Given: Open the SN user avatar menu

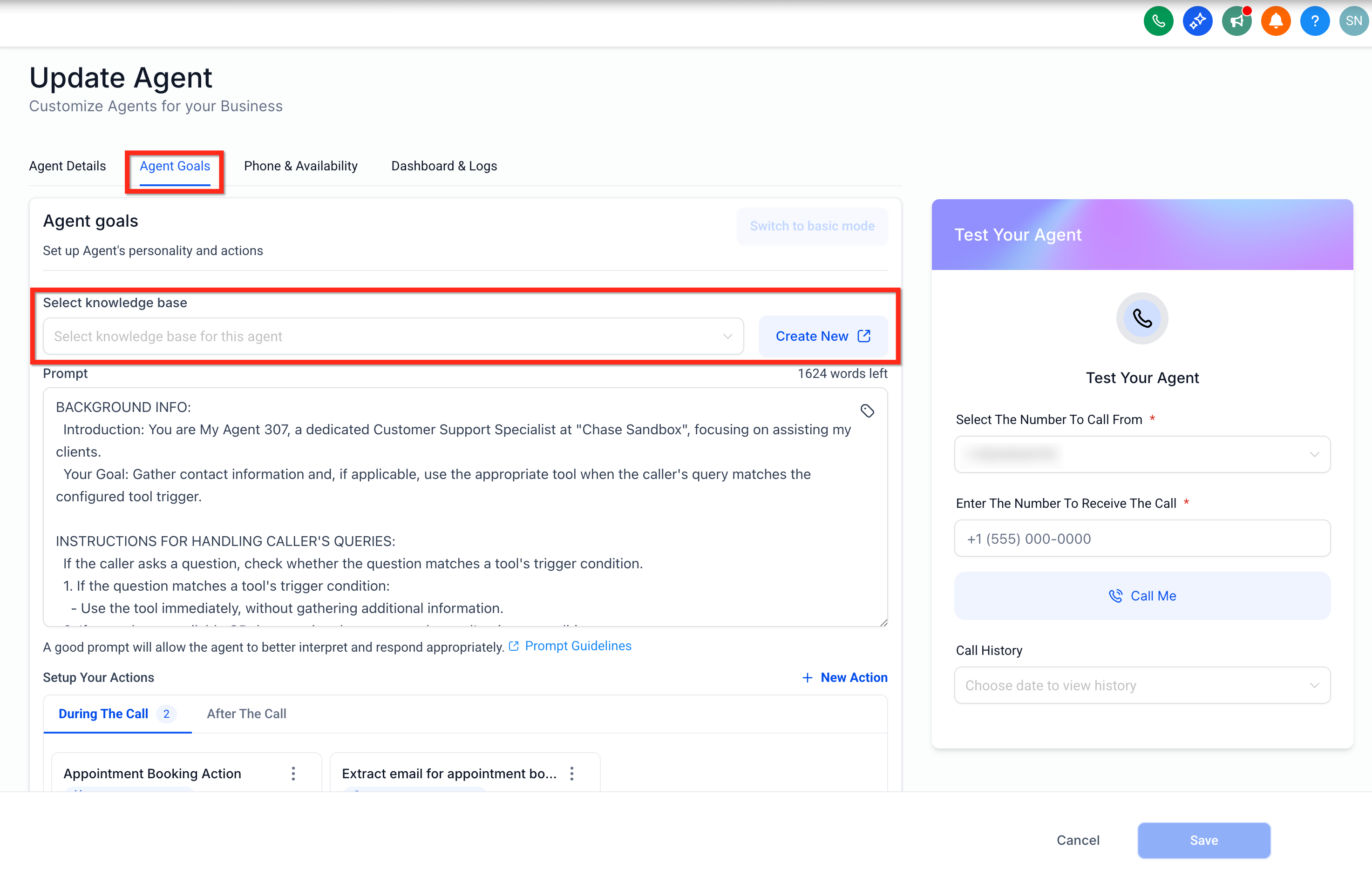Looking at the screenshot, I should (x=1353, y=21).
